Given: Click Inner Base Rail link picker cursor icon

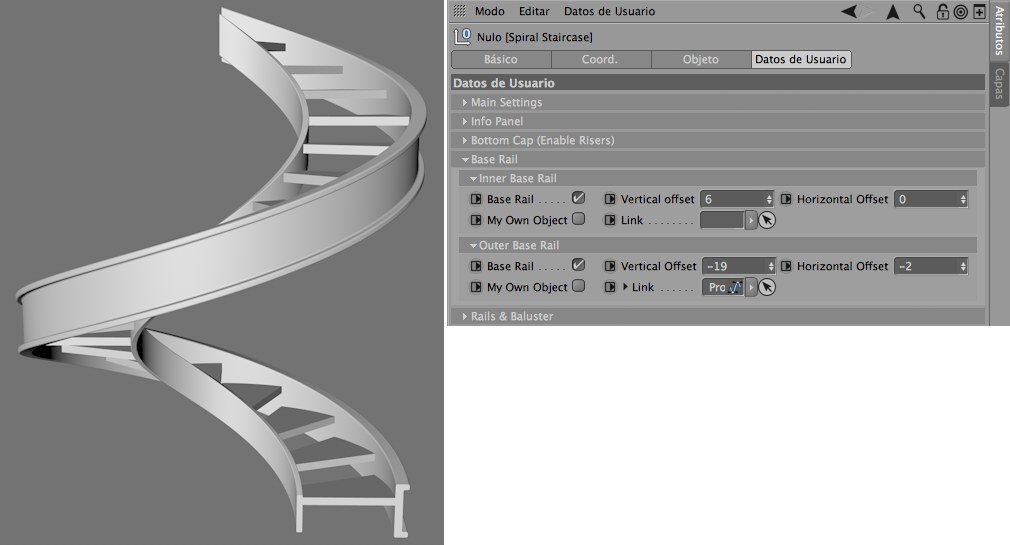Looking at the screenshot, I should pyautogui.click(x=767, y=220).
